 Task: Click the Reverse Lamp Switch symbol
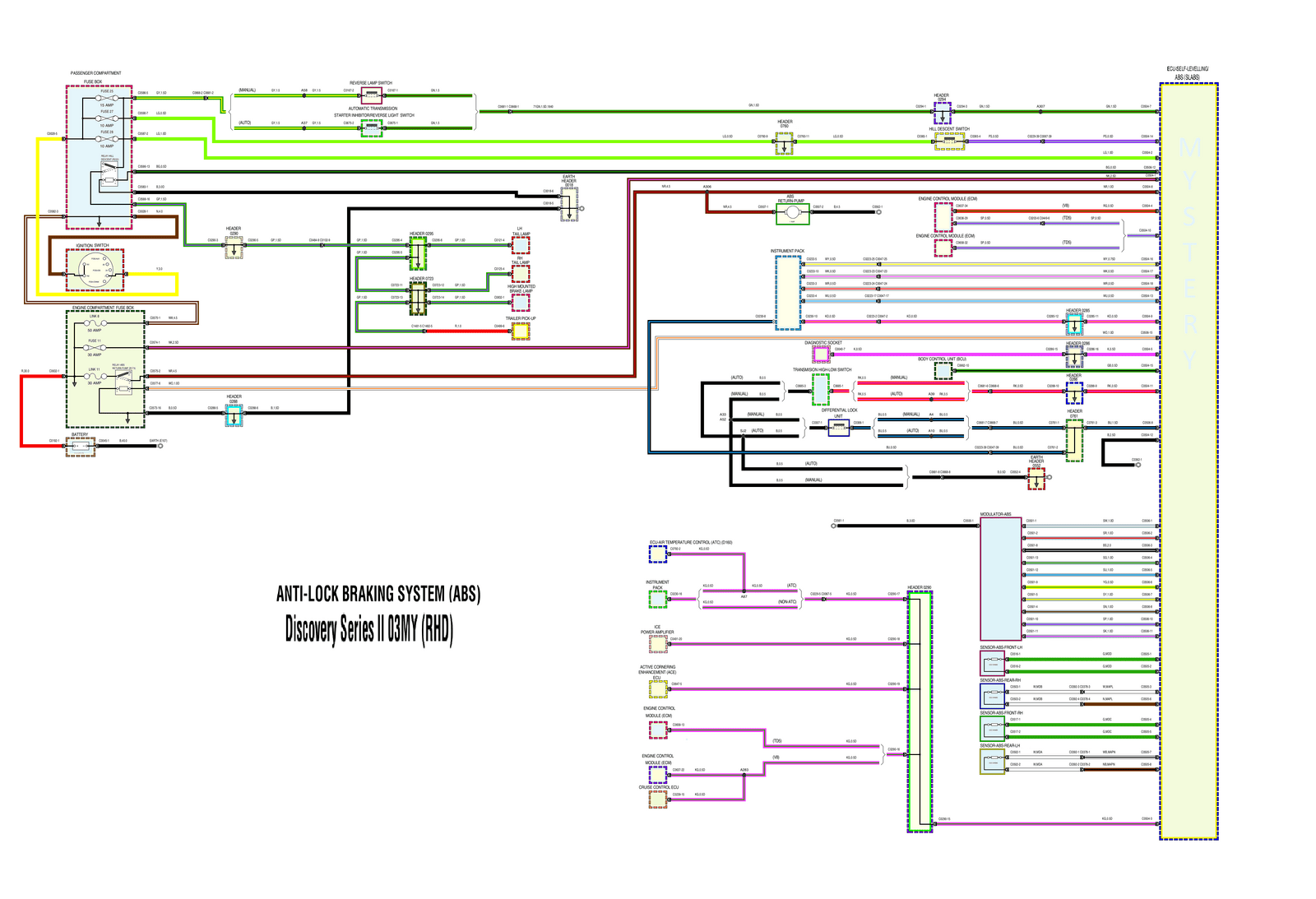[x=371, y=94]
